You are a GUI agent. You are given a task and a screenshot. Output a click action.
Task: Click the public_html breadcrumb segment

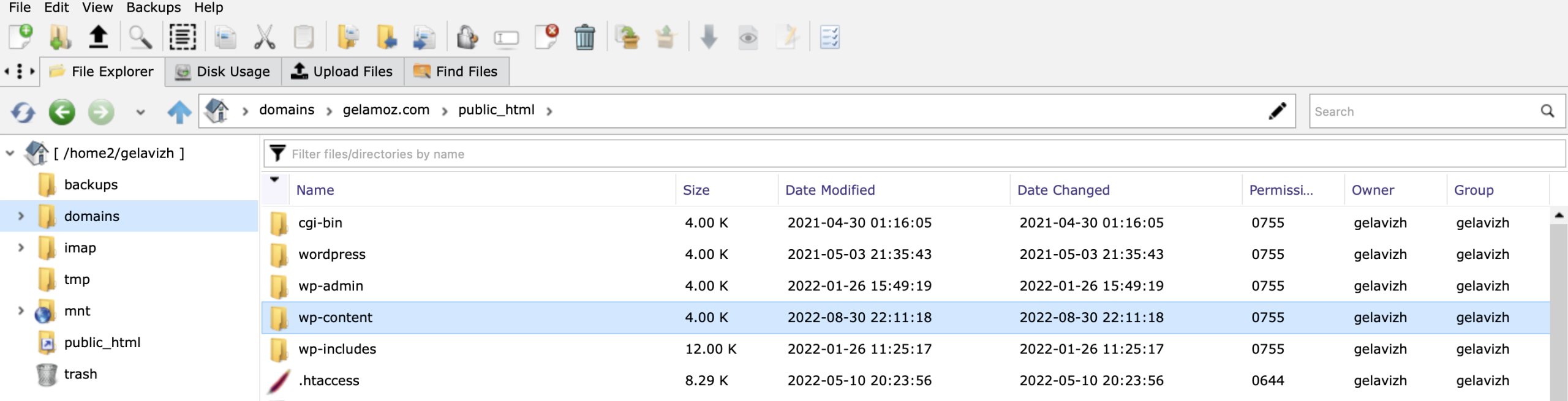[x=496, y=110]
